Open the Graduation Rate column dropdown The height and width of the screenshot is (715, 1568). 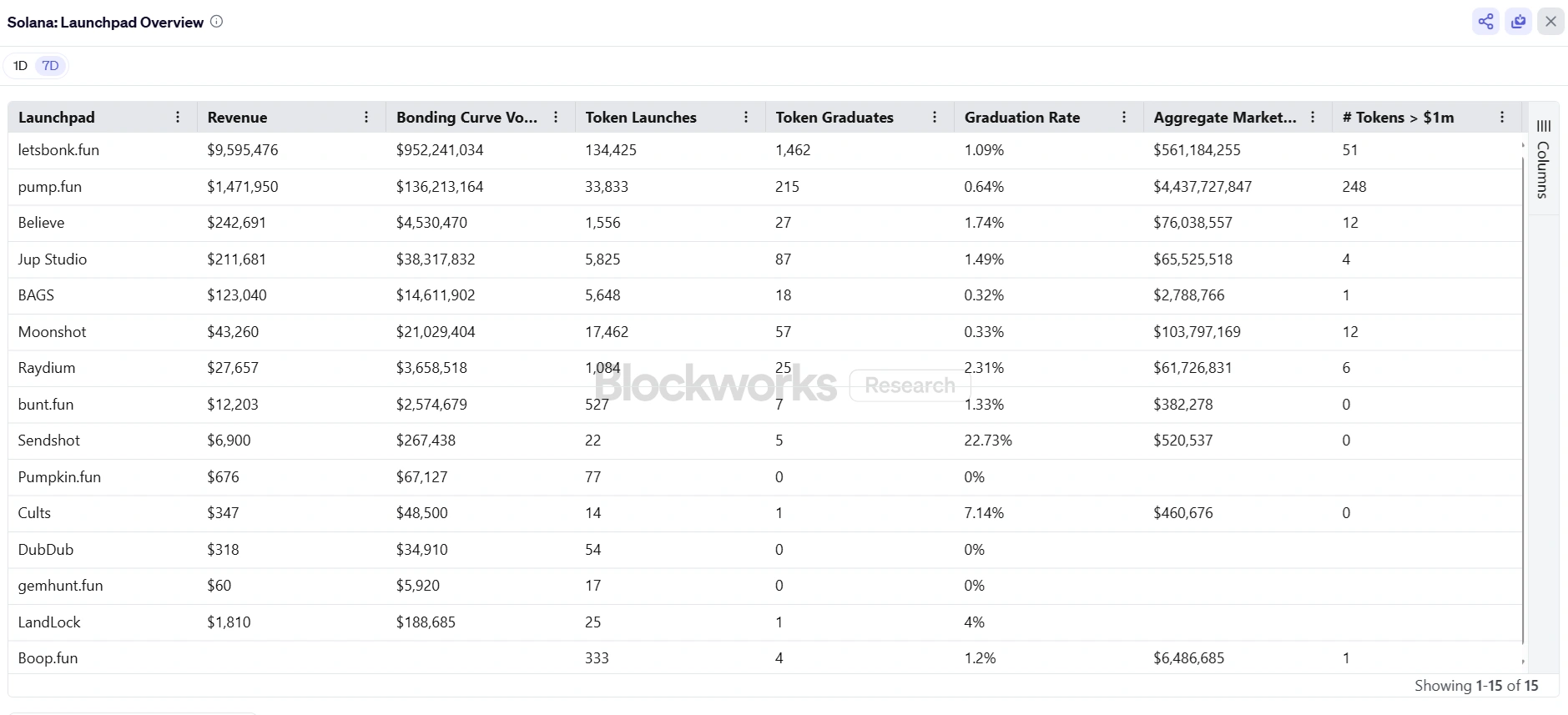coord(1124,117)
